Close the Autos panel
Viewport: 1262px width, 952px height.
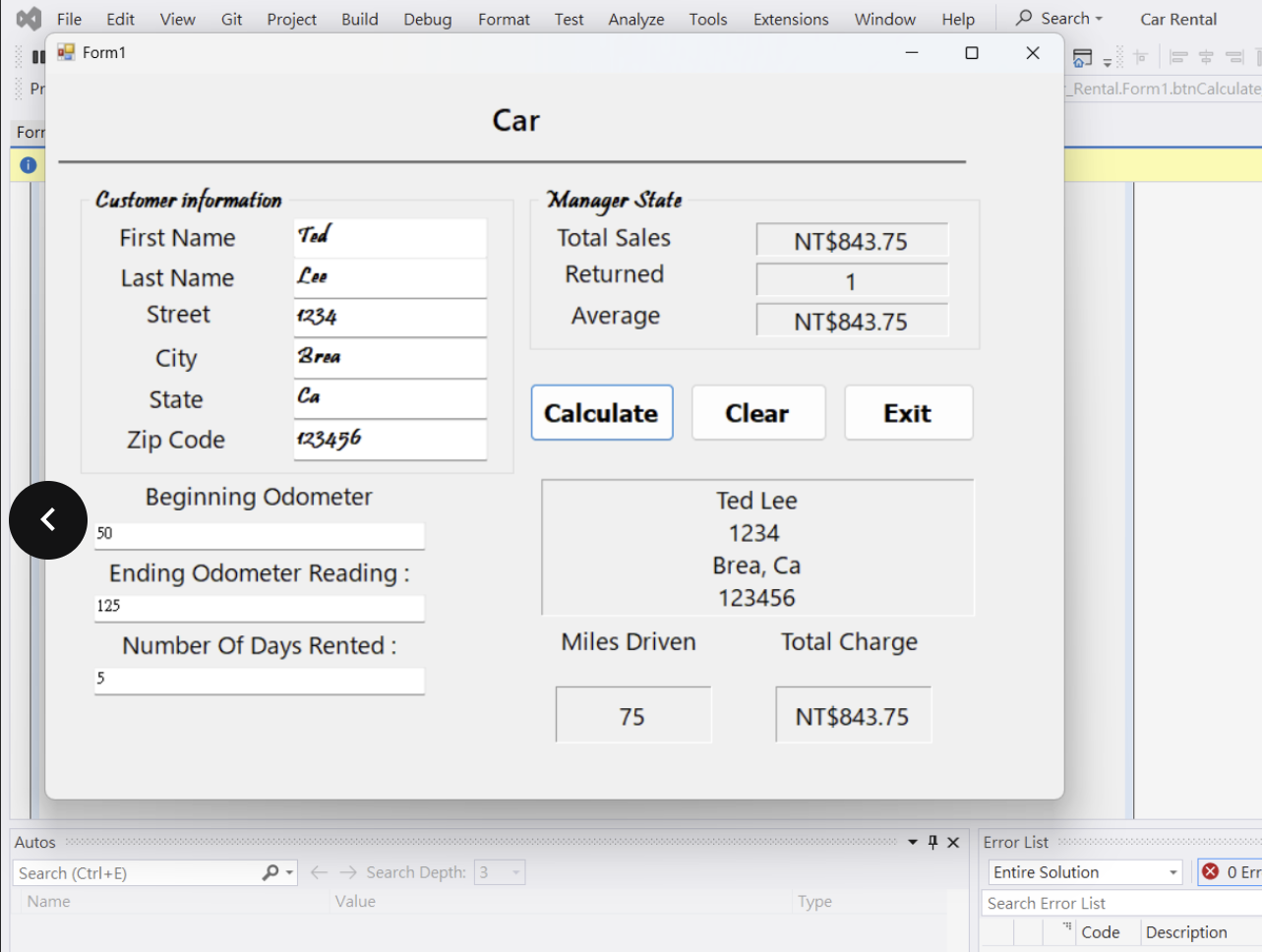pos(953,842)
